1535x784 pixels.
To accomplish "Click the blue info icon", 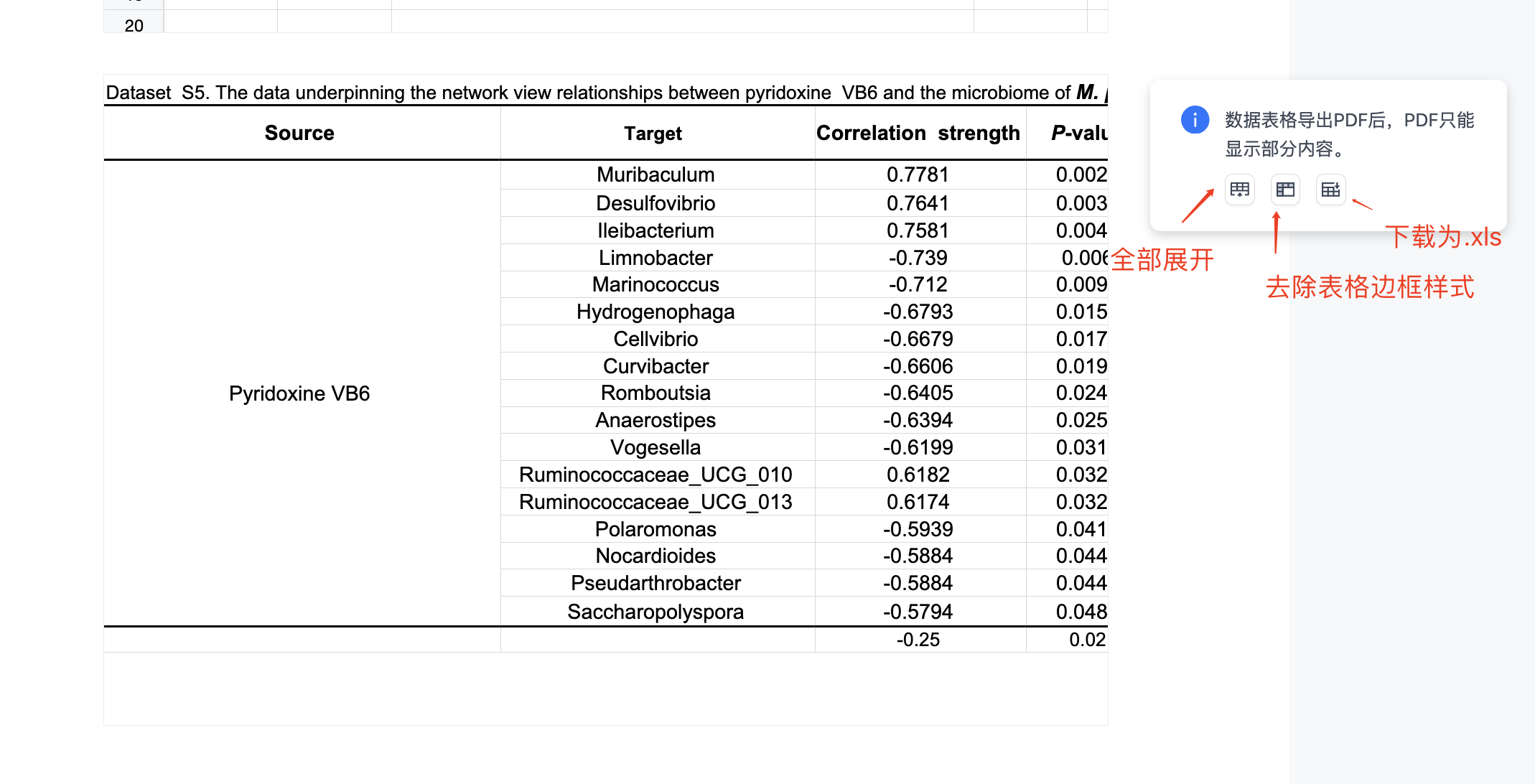I will click(x=1195, y=120).
